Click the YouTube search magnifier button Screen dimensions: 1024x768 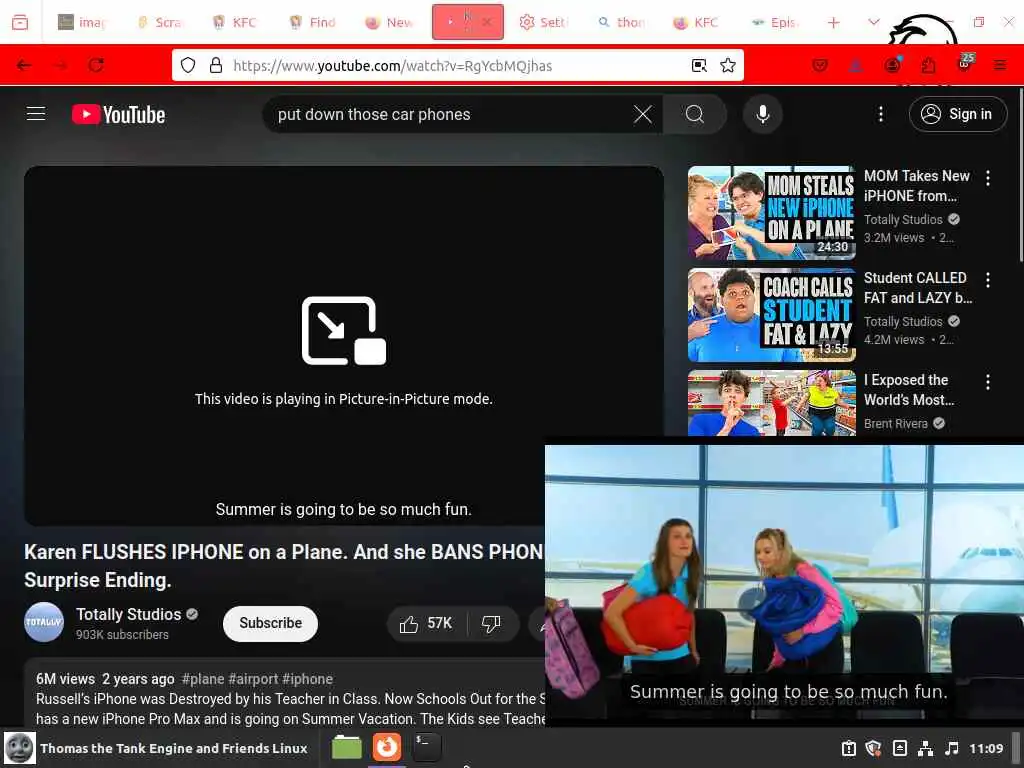click(x=695, y=114)
